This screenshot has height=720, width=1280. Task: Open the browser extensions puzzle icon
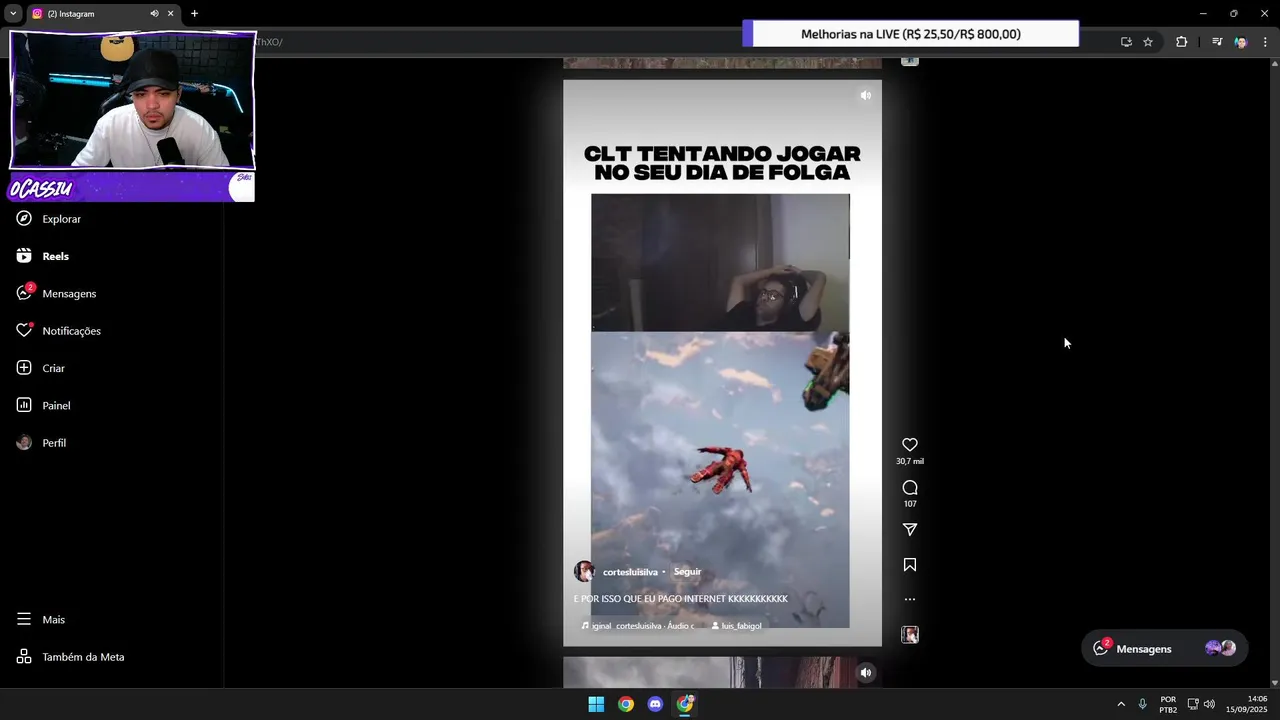pyautogui.click(x=1182, y=42)
